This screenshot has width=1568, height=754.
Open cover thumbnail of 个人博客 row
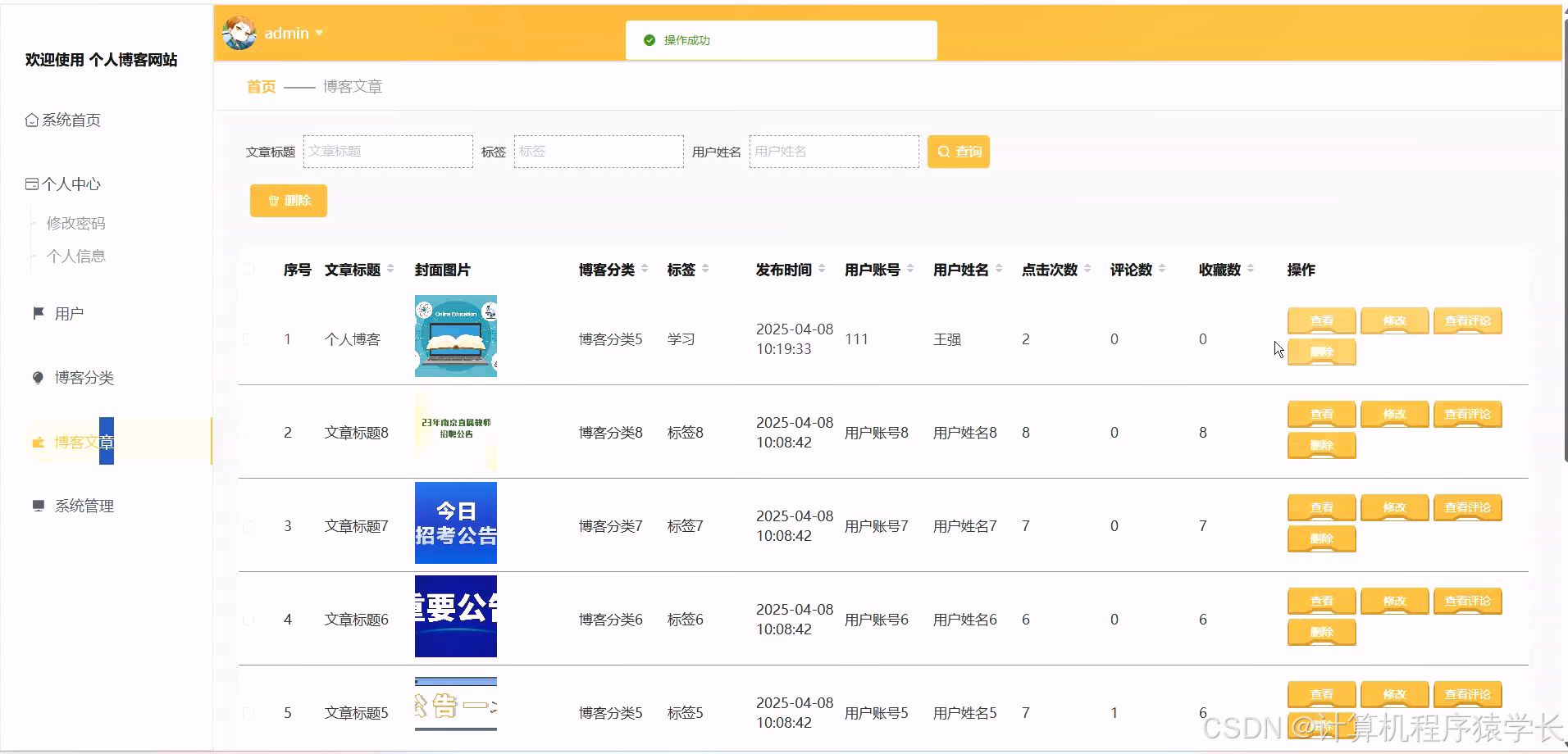[x=456, y=336]
